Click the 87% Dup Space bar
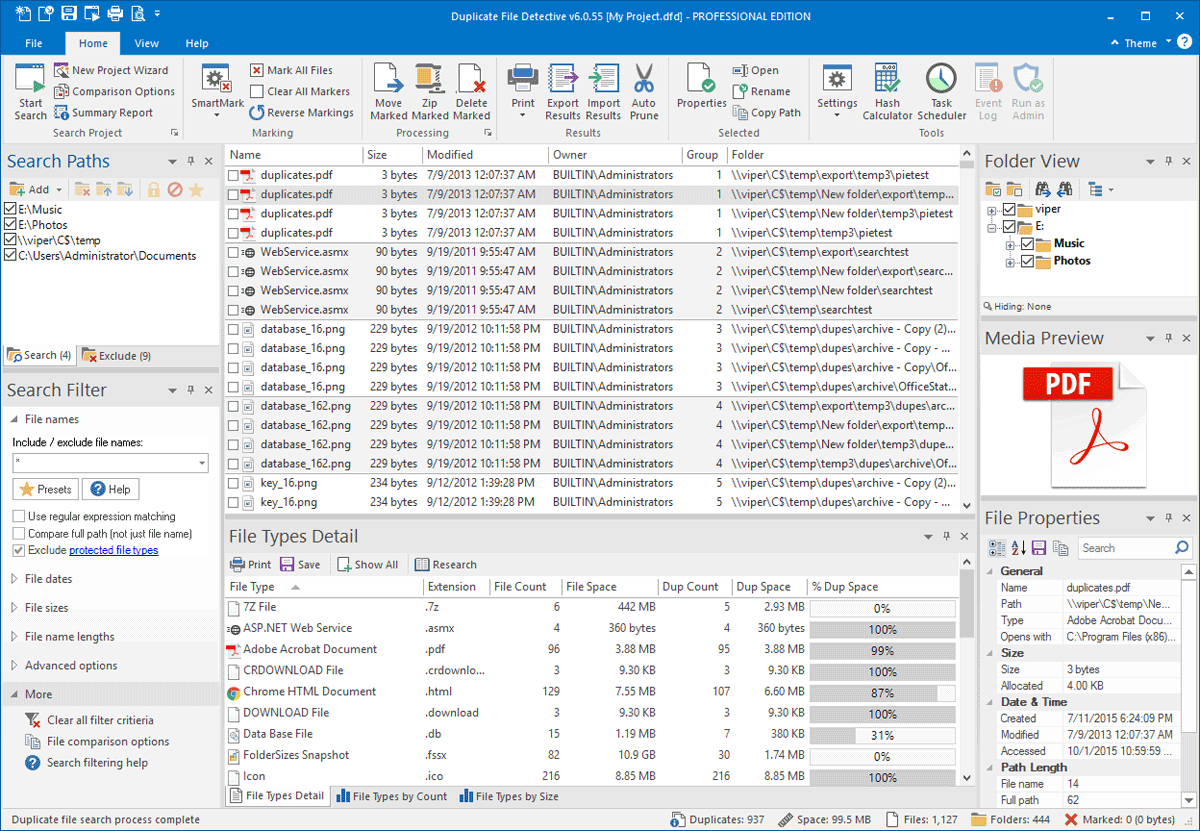Image resolution: width=1200 pixels, height=831 pixels. click(x=882, y=692)
